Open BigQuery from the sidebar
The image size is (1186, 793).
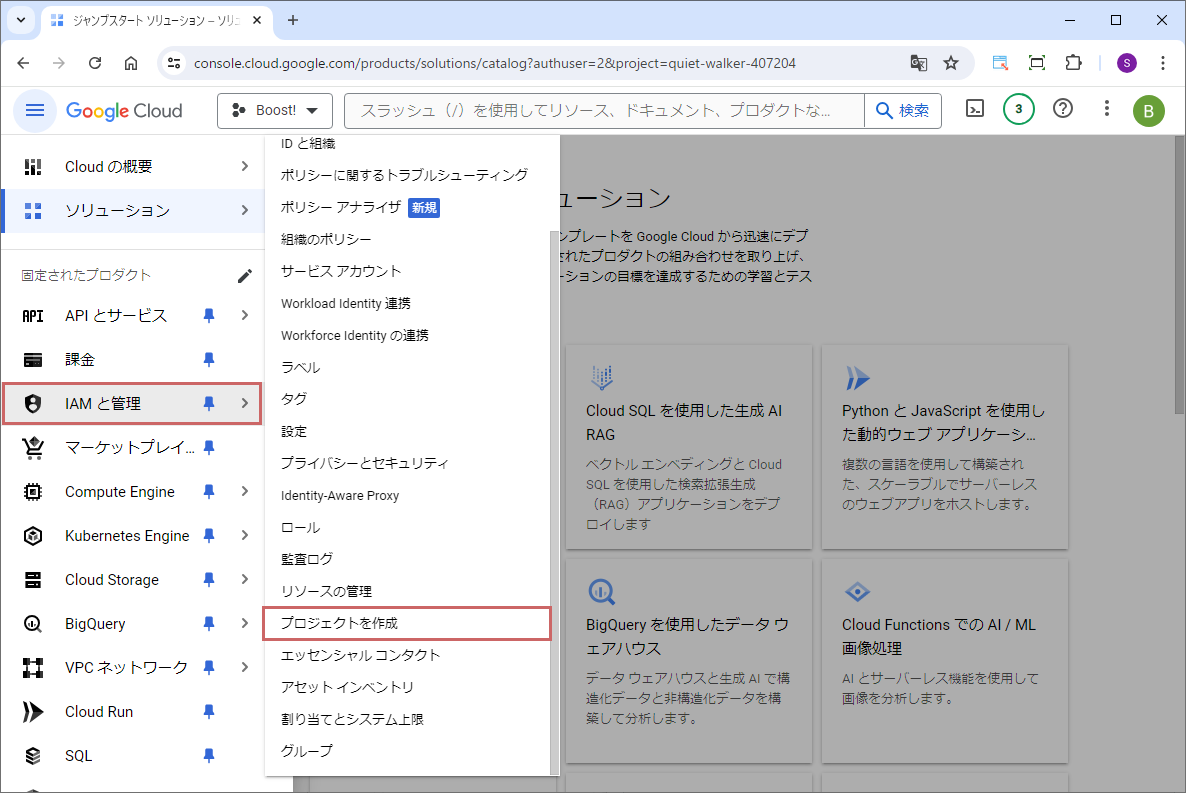(x=95, y=624)
